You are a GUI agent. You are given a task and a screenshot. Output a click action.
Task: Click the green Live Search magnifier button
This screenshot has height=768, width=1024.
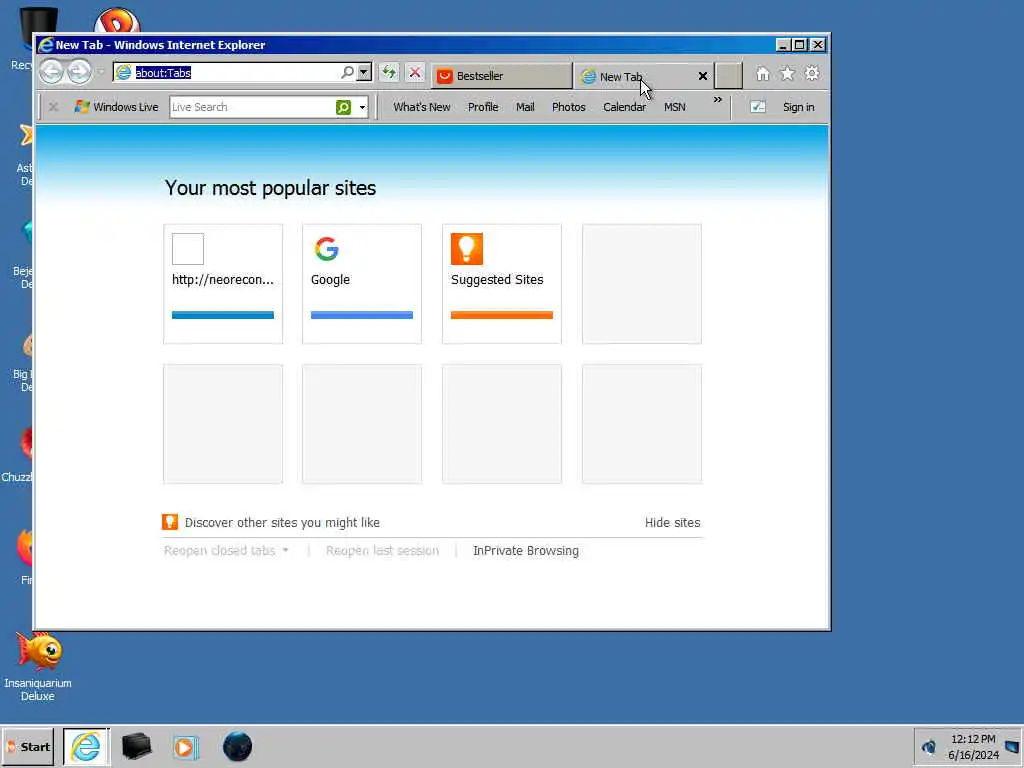(x=344, y=107)
